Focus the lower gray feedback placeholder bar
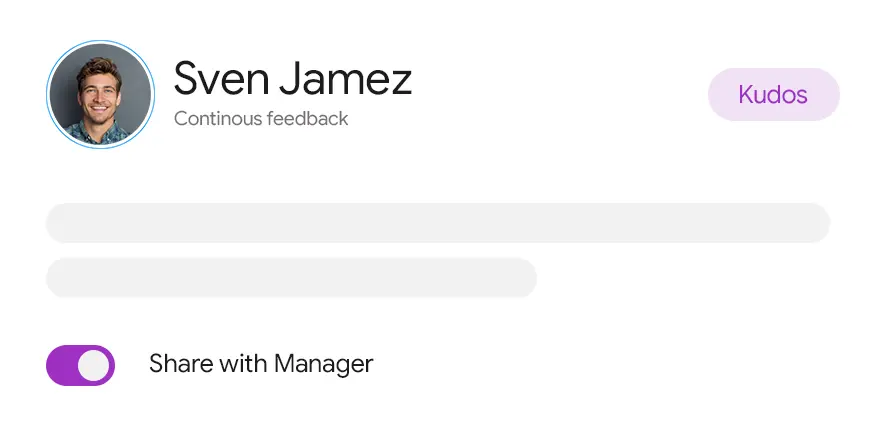 click(x=291, y=277)
